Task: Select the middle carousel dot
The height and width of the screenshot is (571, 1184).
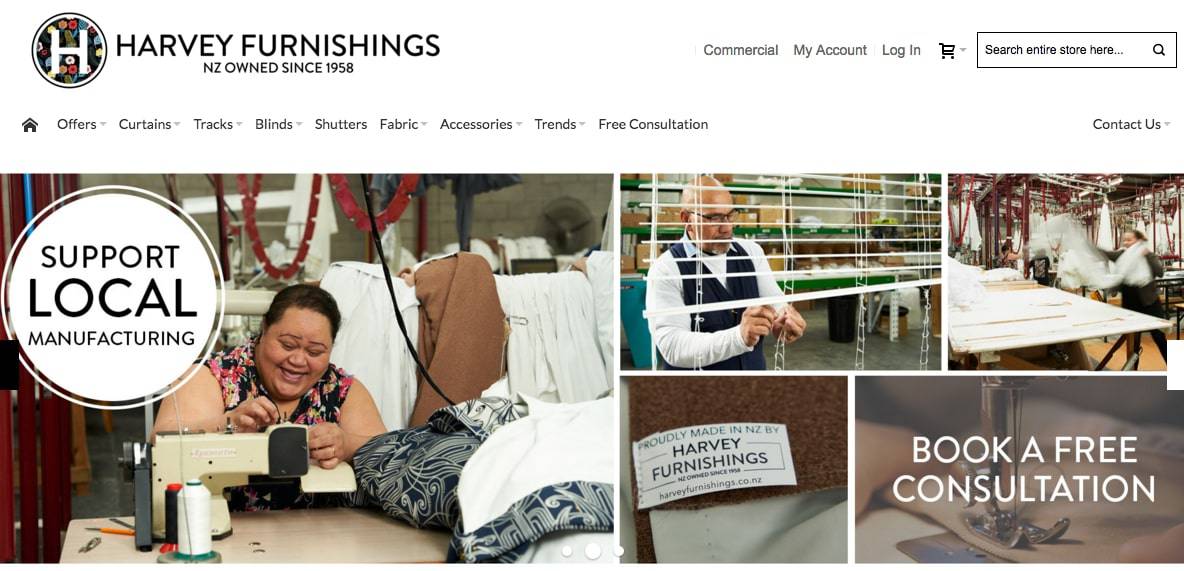Action: 593,551
